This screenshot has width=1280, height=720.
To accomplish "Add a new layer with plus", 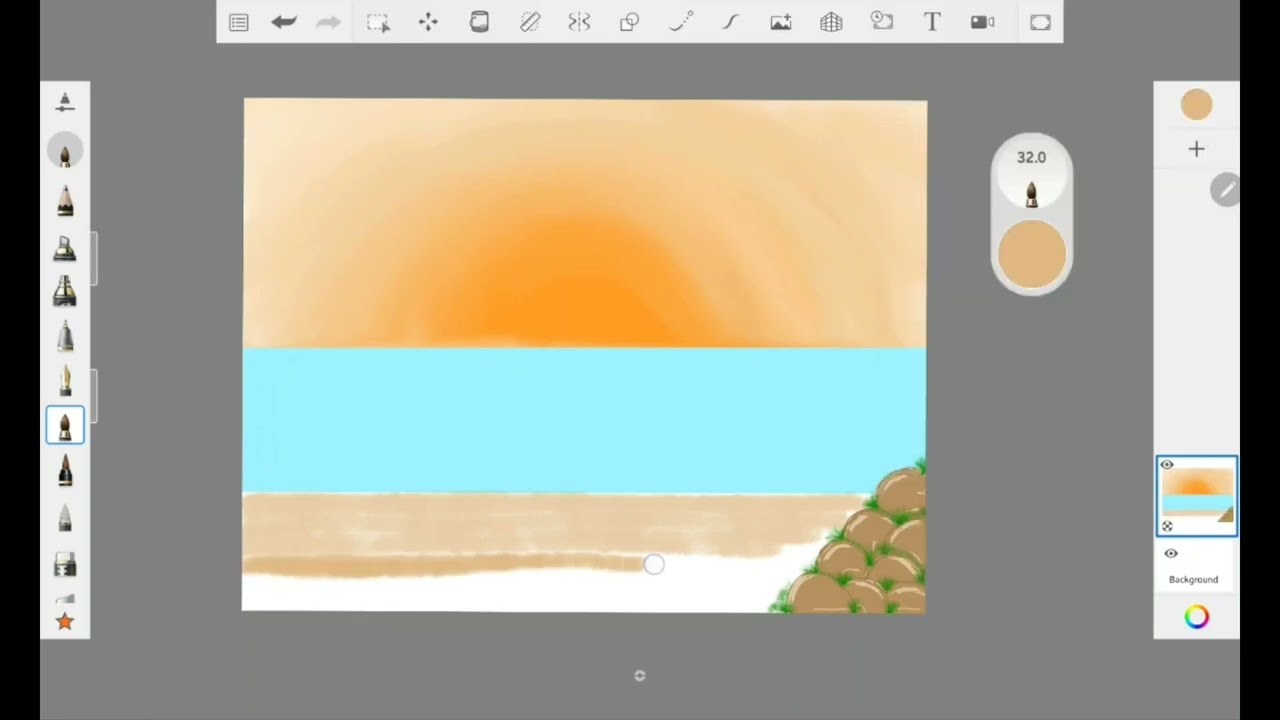I will pyautogui.click(x=1196, y=149).
